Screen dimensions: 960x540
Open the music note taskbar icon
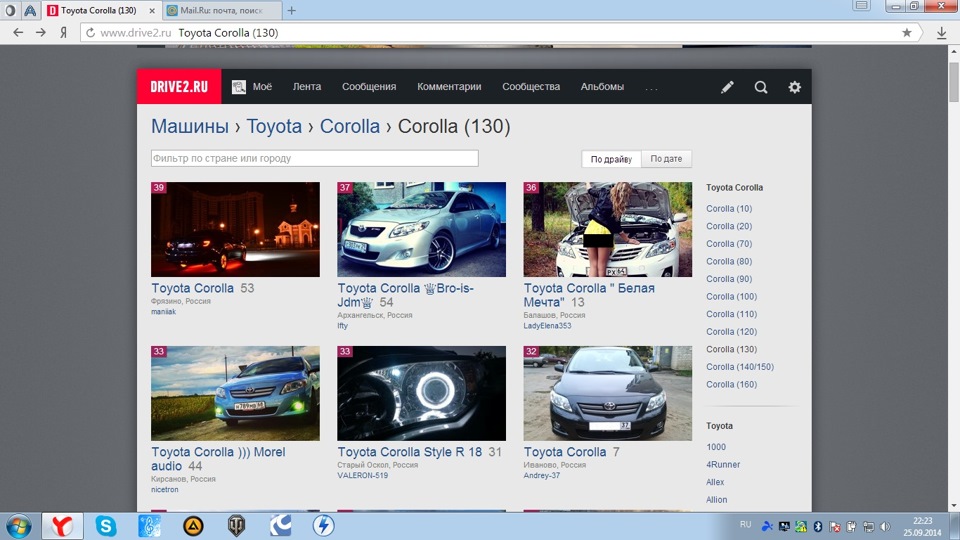tap(149, 526)
